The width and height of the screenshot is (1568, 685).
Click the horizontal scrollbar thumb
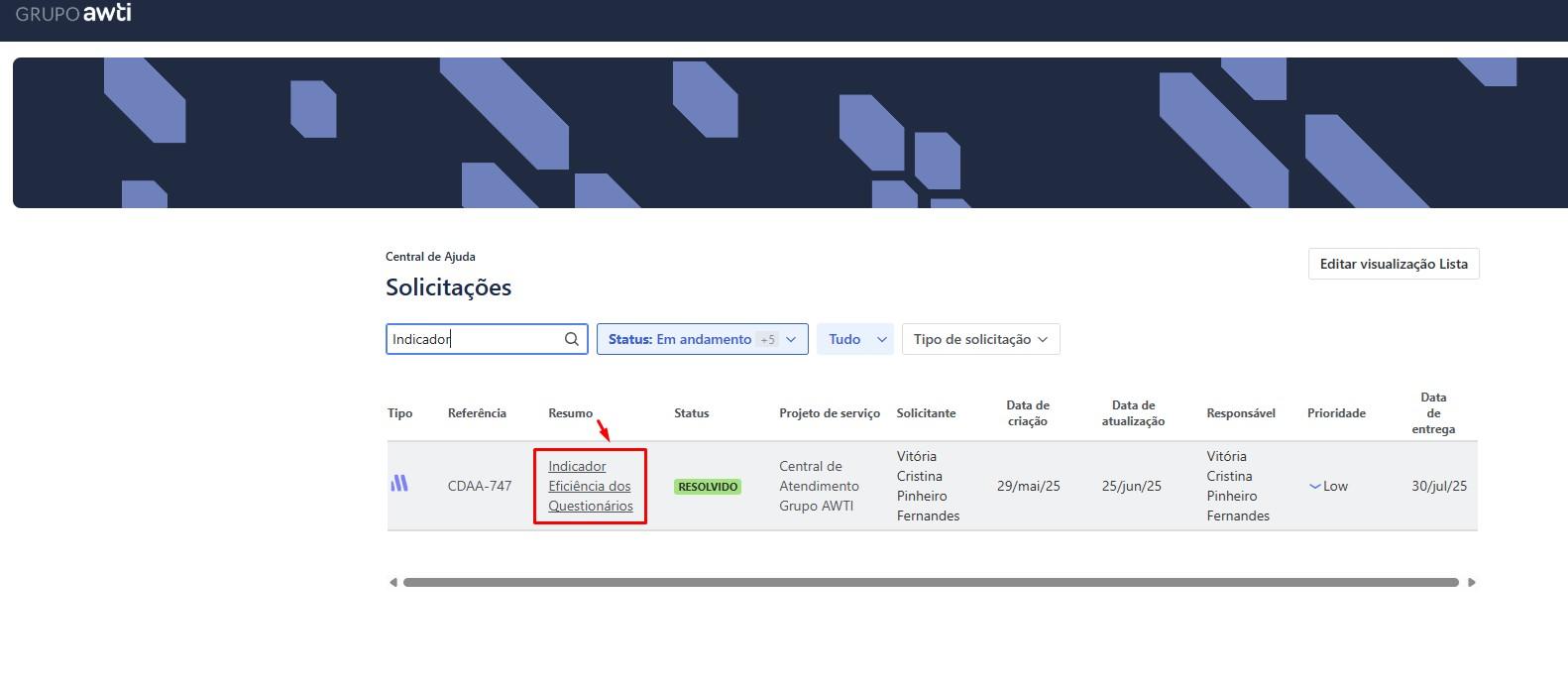coord(931,583)
